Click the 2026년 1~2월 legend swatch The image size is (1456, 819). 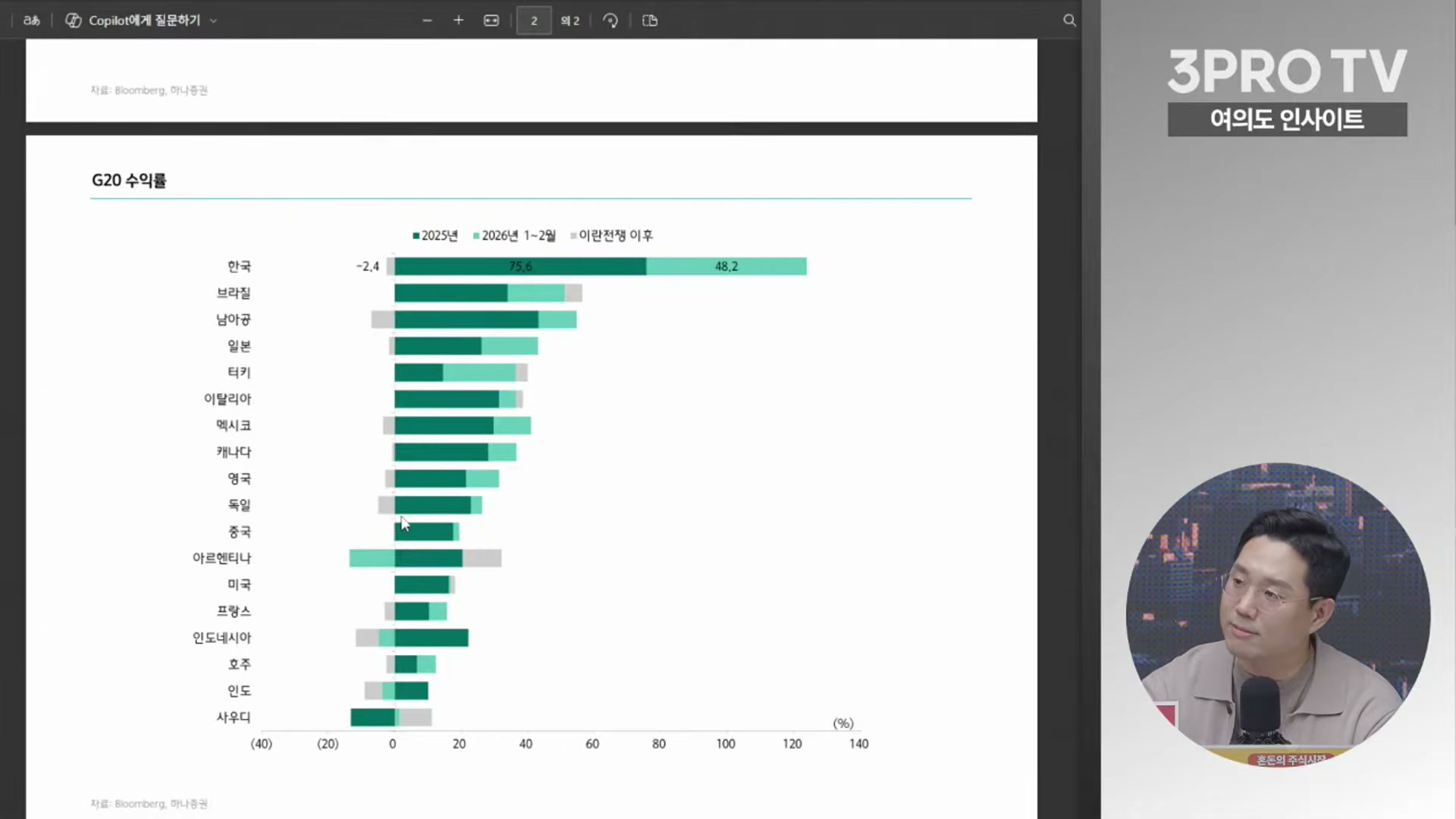click(x=476, y=236)
